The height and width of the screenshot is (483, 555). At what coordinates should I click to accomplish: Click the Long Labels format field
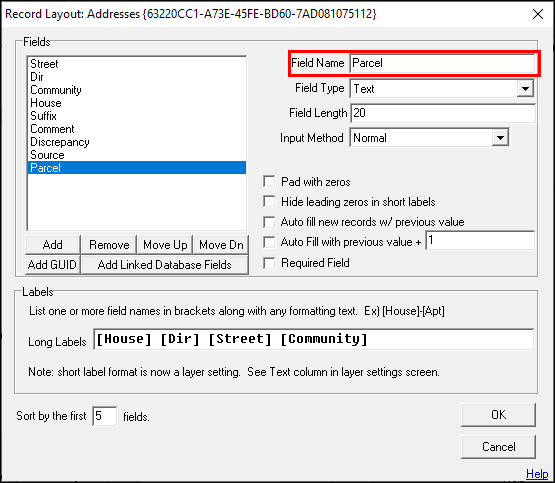point(314,339)
